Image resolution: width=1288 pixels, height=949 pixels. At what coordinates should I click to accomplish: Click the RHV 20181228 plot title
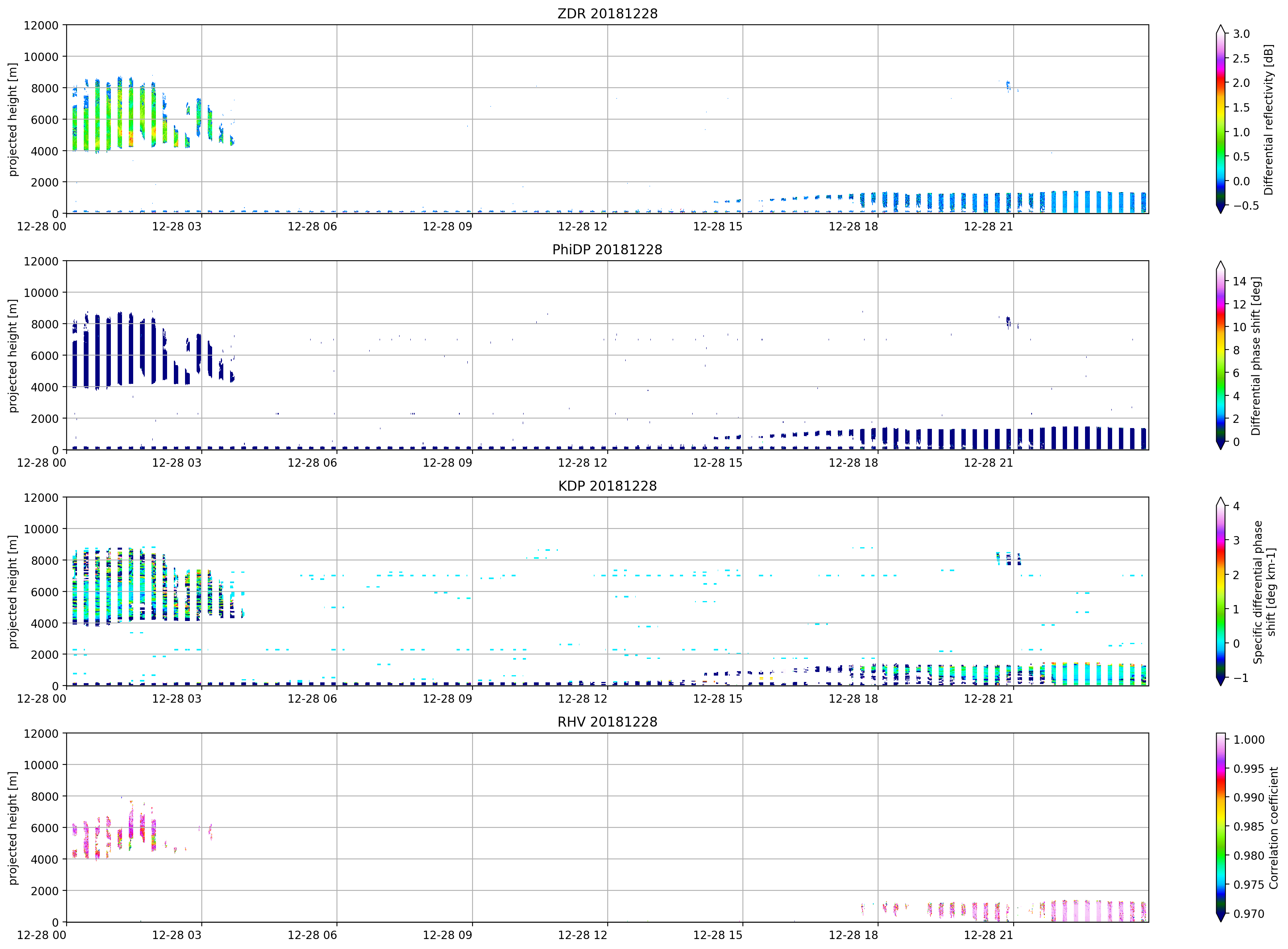tap(607, 721)
